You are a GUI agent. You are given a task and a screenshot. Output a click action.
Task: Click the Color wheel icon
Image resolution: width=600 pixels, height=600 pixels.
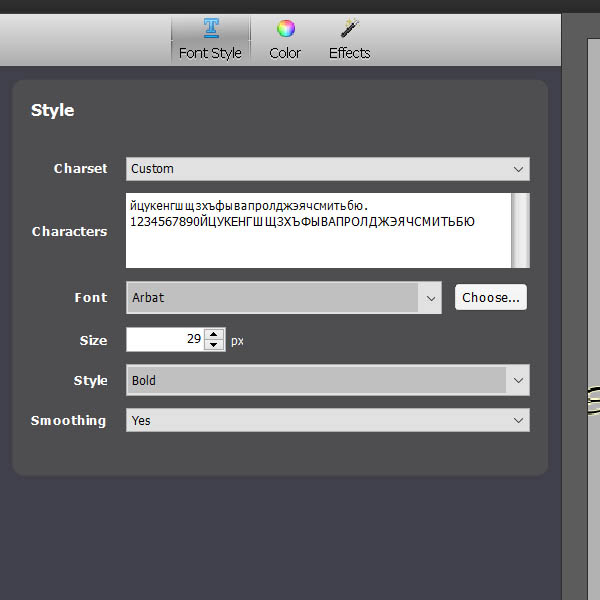pos(285,28)
